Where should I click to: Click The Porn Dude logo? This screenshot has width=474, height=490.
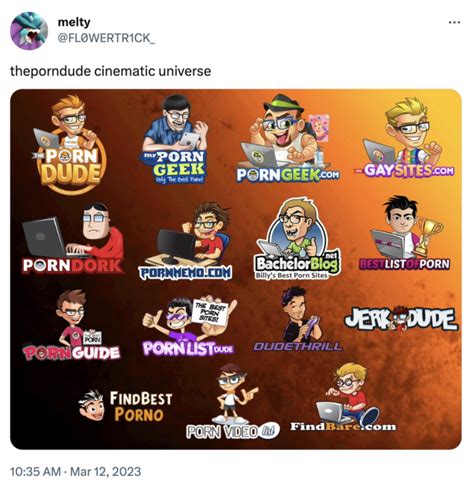[x=69, y=144]
